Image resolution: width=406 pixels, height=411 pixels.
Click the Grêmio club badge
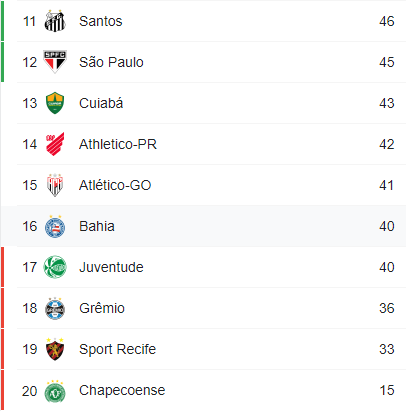(55, 308)
